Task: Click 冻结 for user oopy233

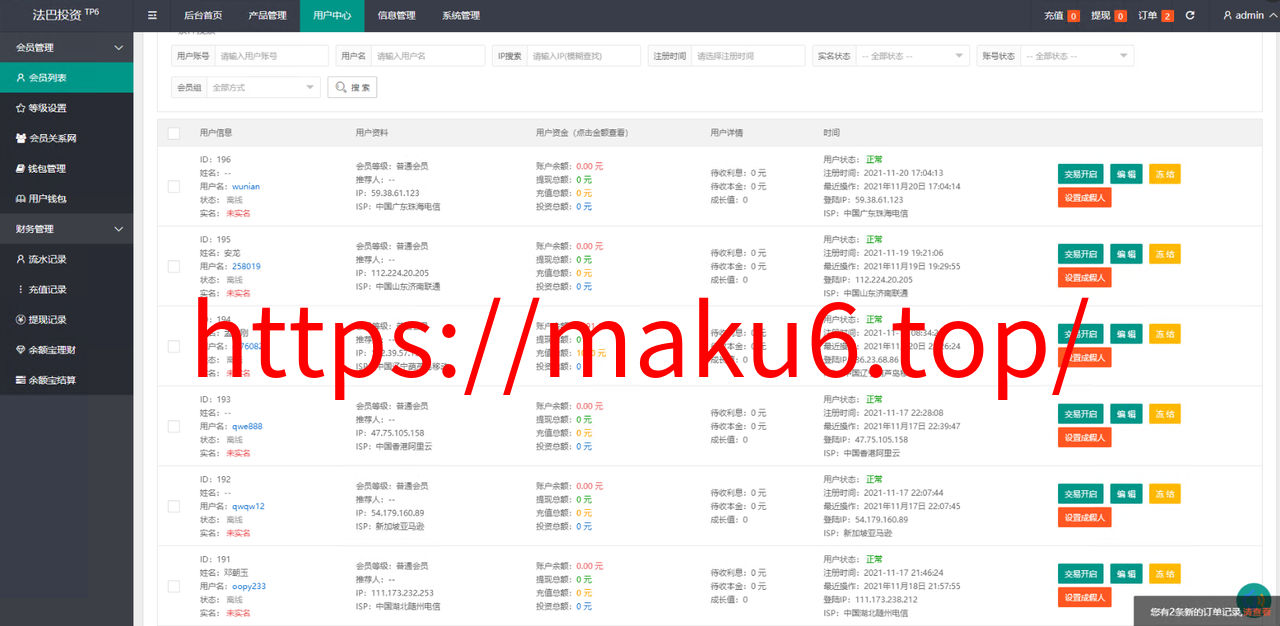Action: coord(1164,574)
